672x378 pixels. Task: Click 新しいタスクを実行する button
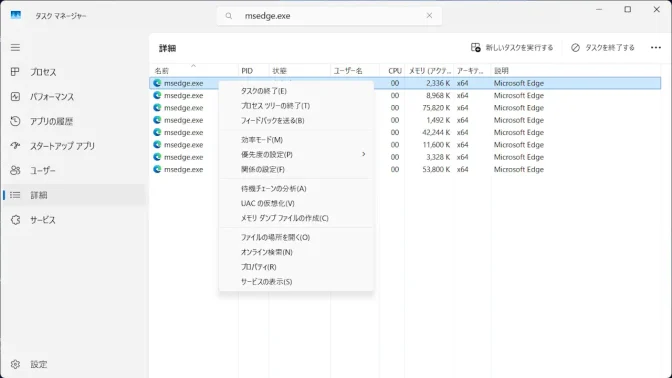tap(512, 48)
